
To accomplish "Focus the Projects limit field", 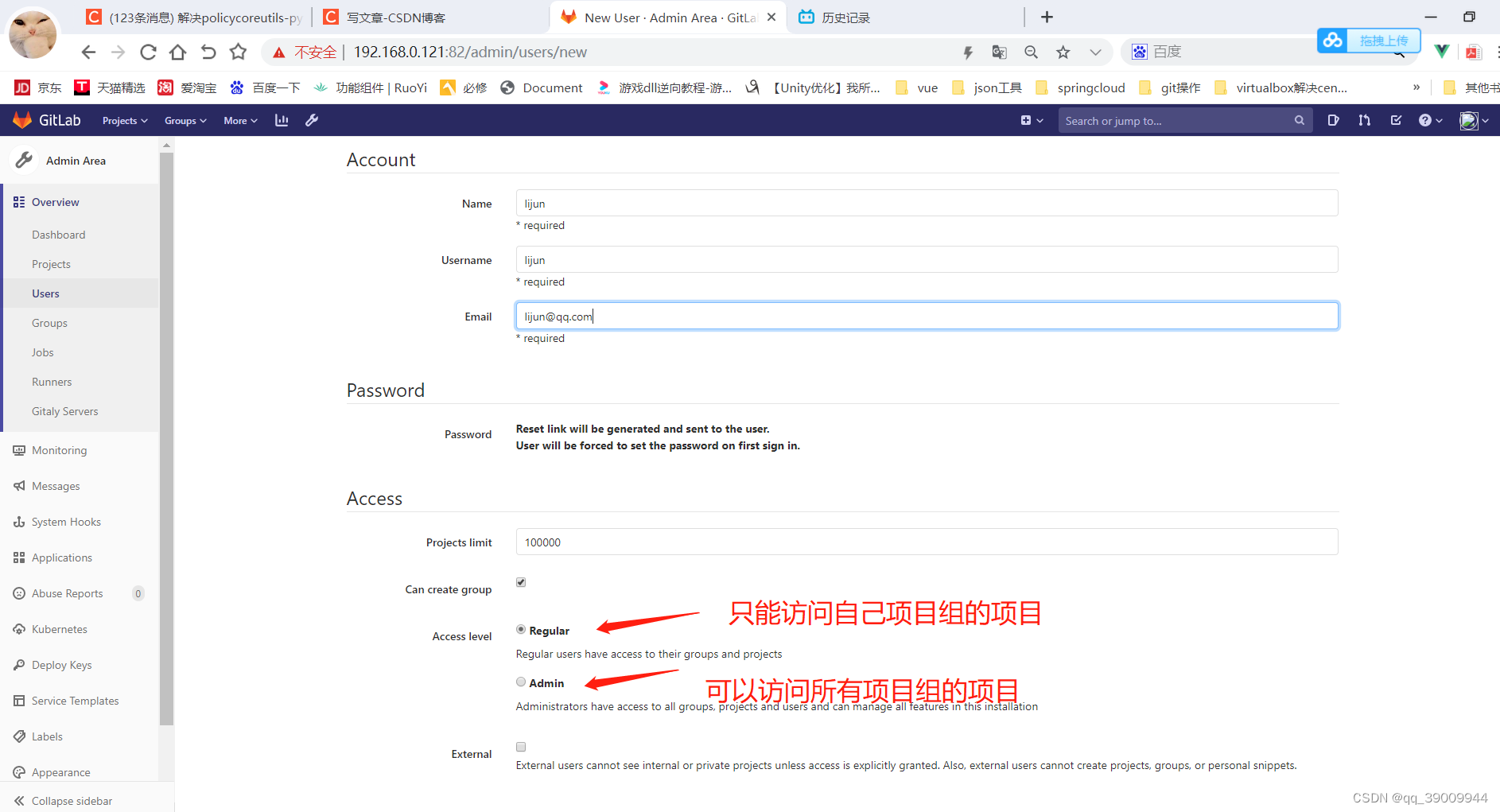I will click(x=927, y=542).
